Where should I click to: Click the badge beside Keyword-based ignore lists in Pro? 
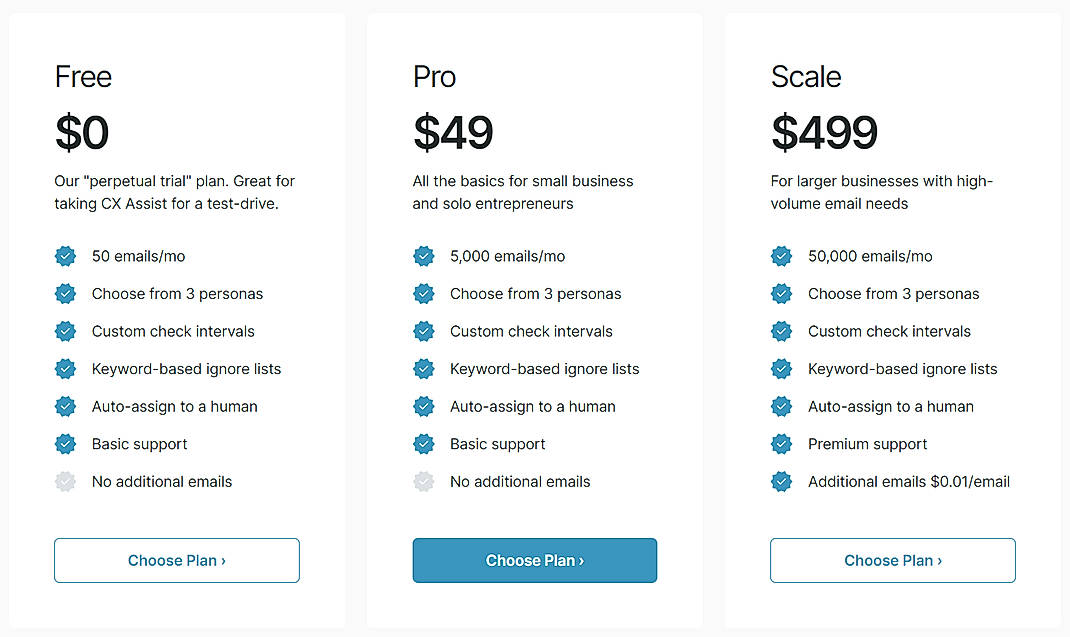[x=423, y=368]
